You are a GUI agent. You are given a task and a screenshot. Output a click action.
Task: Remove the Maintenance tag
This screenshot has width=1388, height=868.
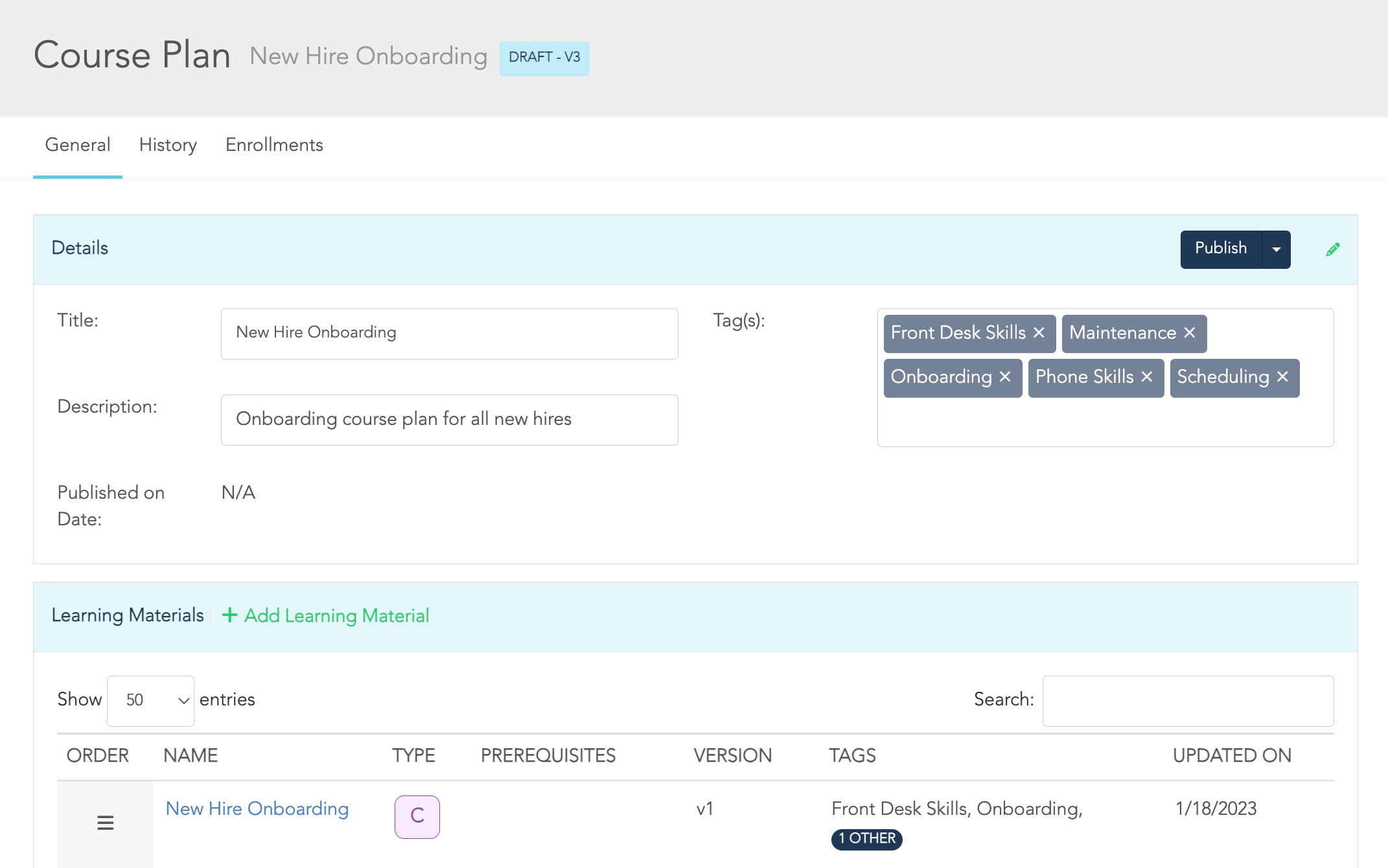pyautogui.click(x=1190, y=333)
